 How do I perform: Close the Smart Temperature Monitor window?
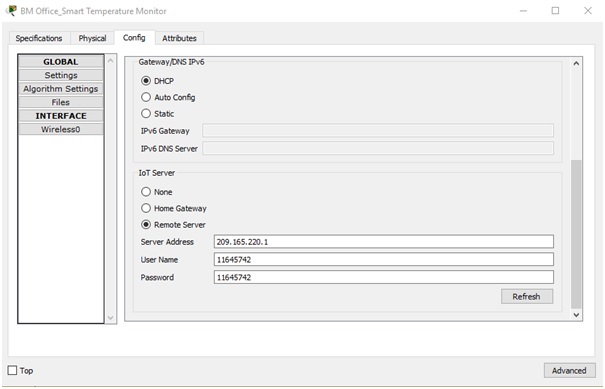click(x=588, y=11)
